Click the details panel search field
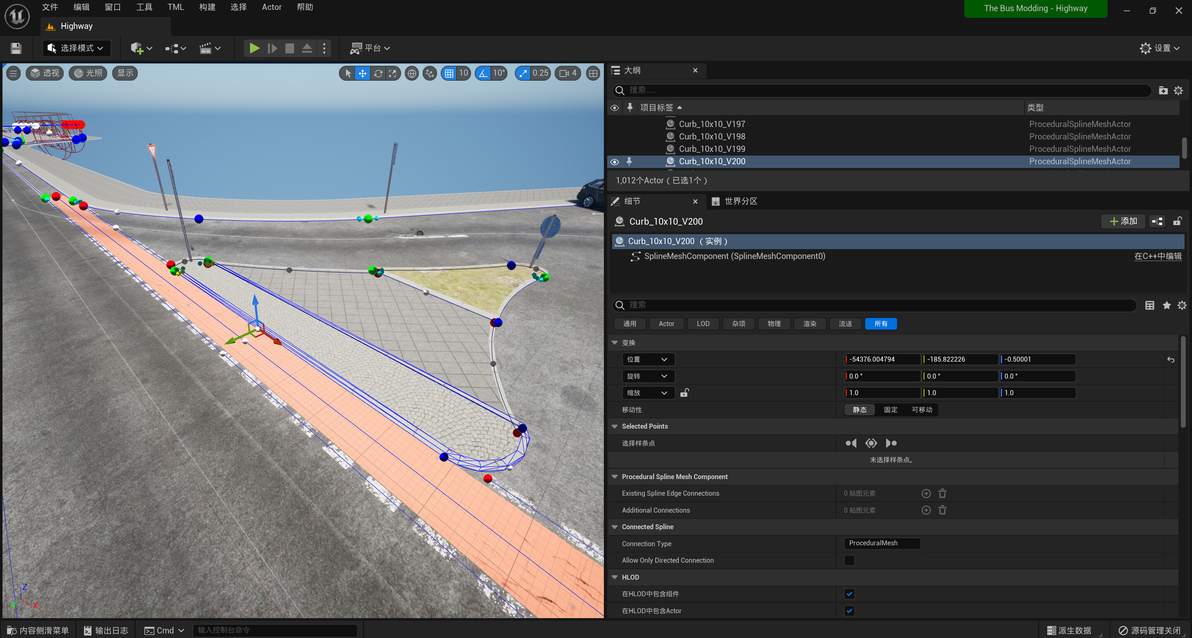Screen dimensions: 1192x638 click(x=876, y=305)
